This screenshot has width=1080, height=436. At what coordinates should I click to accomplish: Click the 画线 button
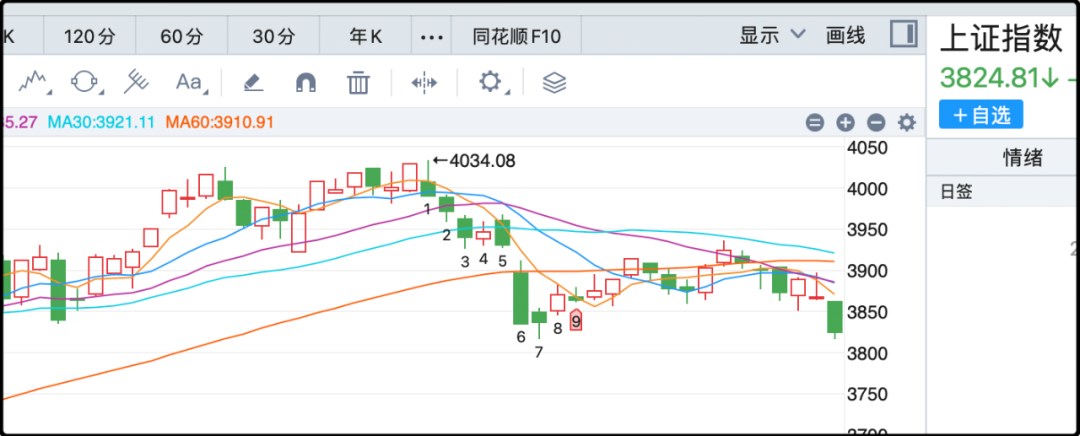(846, 35)
